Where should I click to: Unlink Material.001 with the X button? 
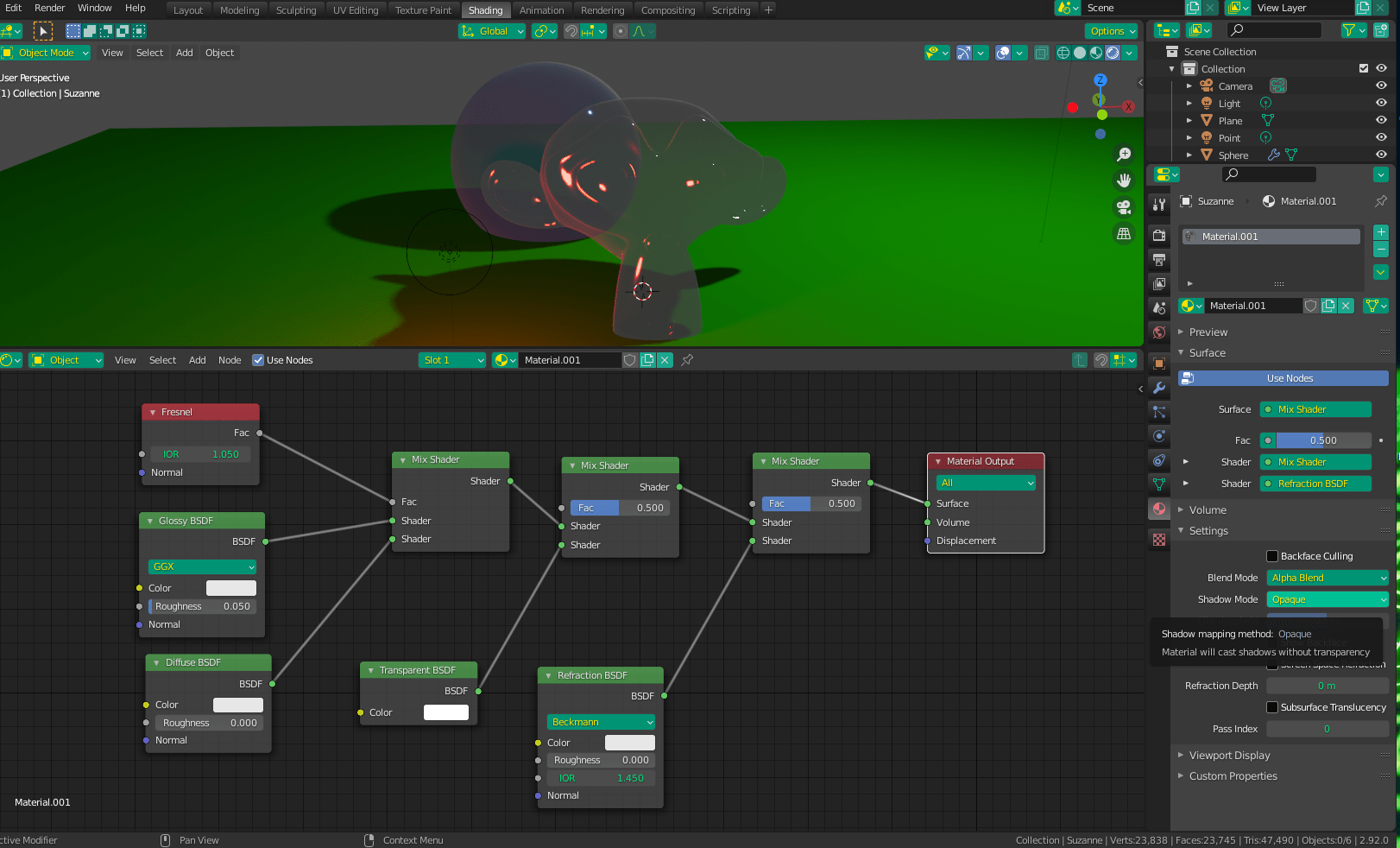click(x=1346, y=306)
